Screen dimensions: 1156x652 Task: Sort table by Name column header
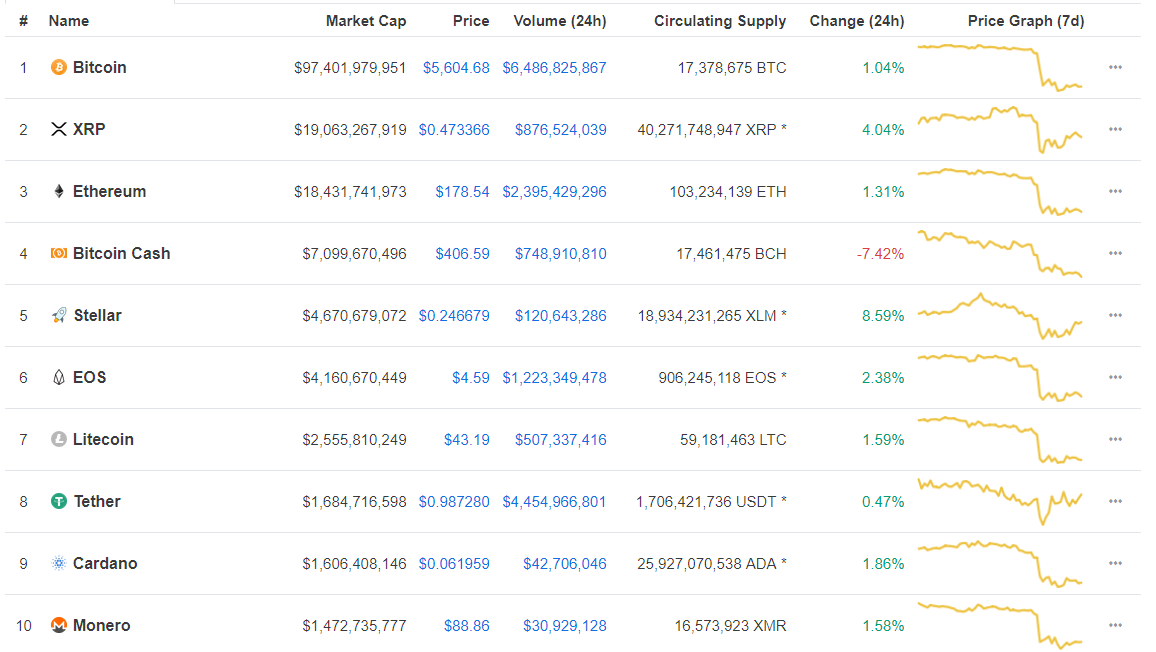[x=69, y=21]
